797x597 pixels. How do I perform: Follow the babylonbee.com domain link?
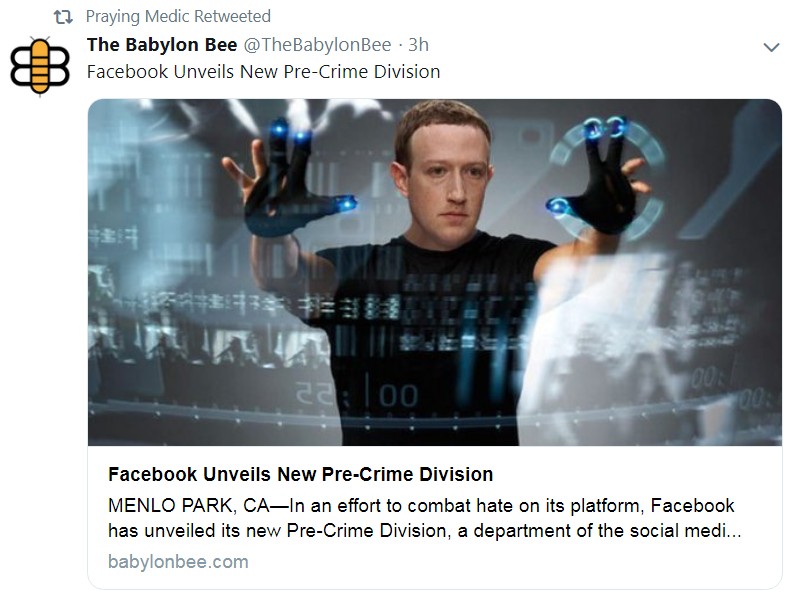pyautogui.click(x=178, y=561)
